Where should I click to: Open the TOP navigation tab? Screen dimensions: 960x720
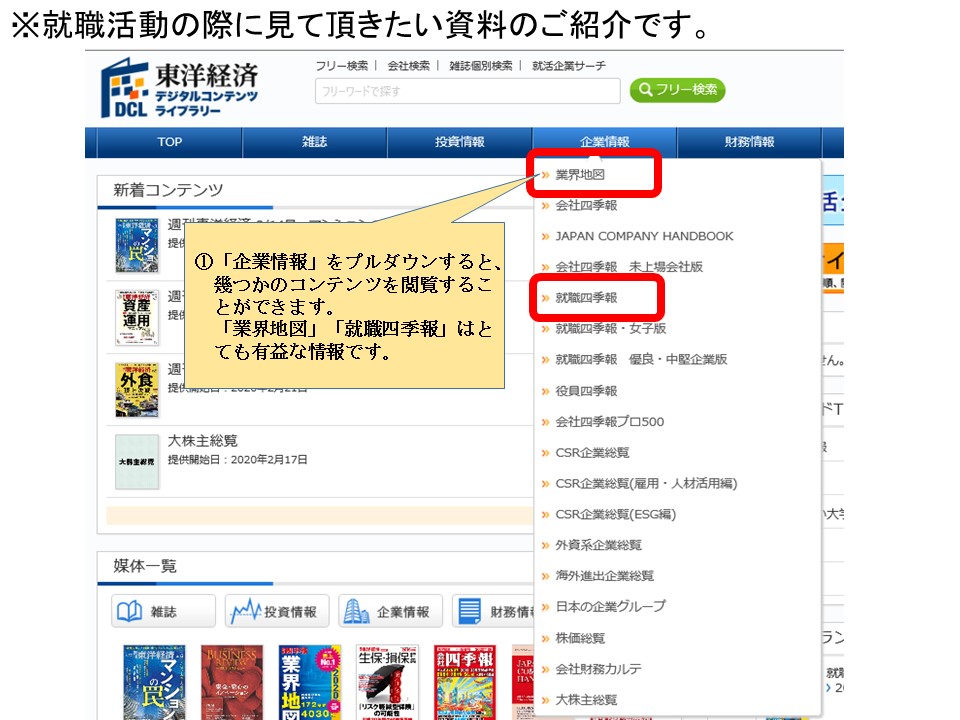[170, 142]
